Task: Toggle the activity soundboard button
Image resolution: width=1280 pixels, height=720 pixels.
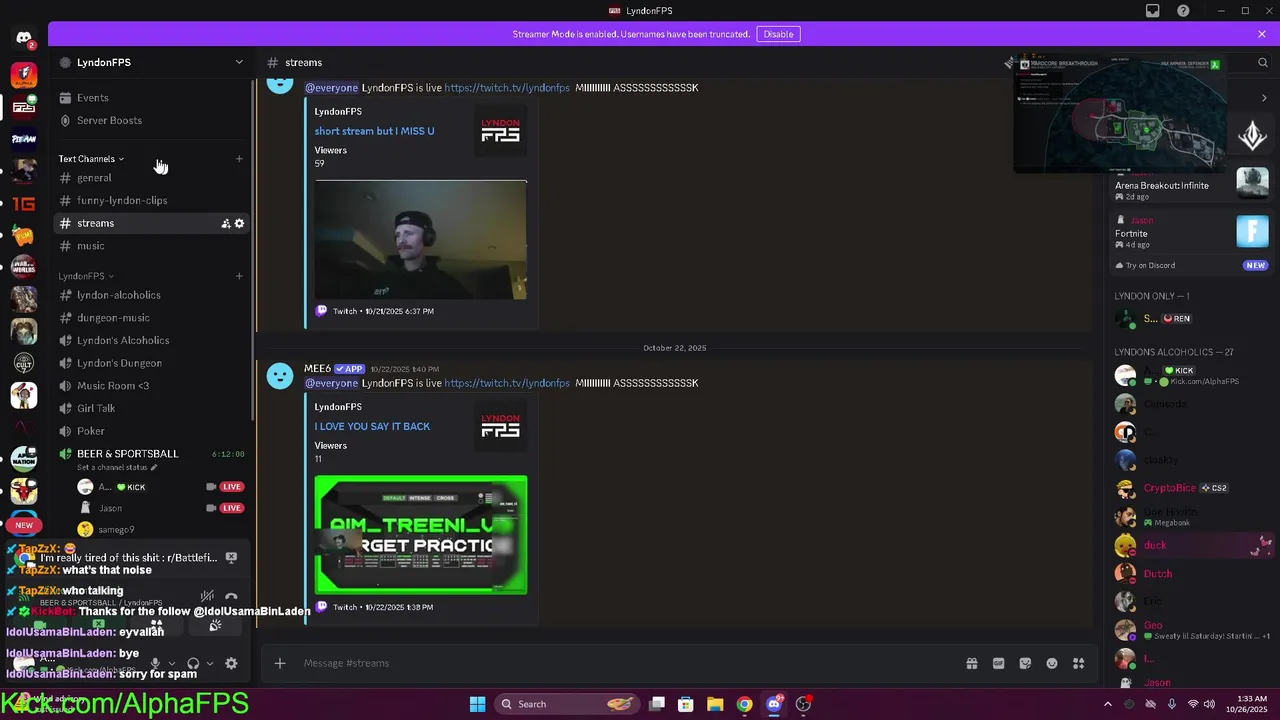Action: point(215,625)
